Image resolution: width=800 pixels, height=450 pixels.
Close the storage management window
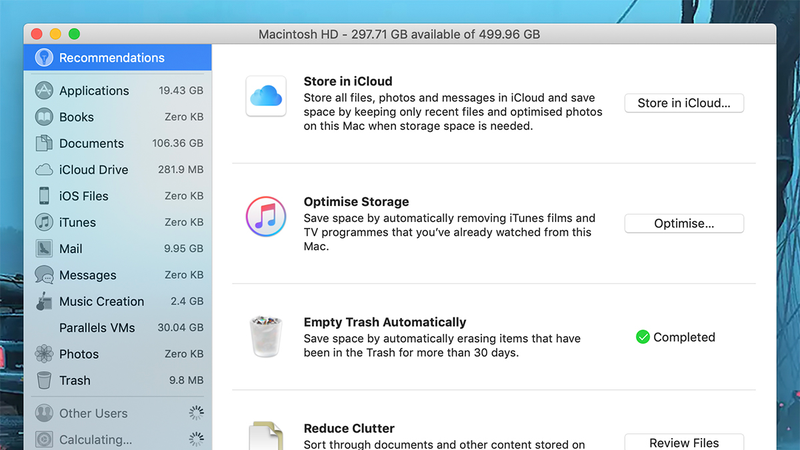(37, 34)
